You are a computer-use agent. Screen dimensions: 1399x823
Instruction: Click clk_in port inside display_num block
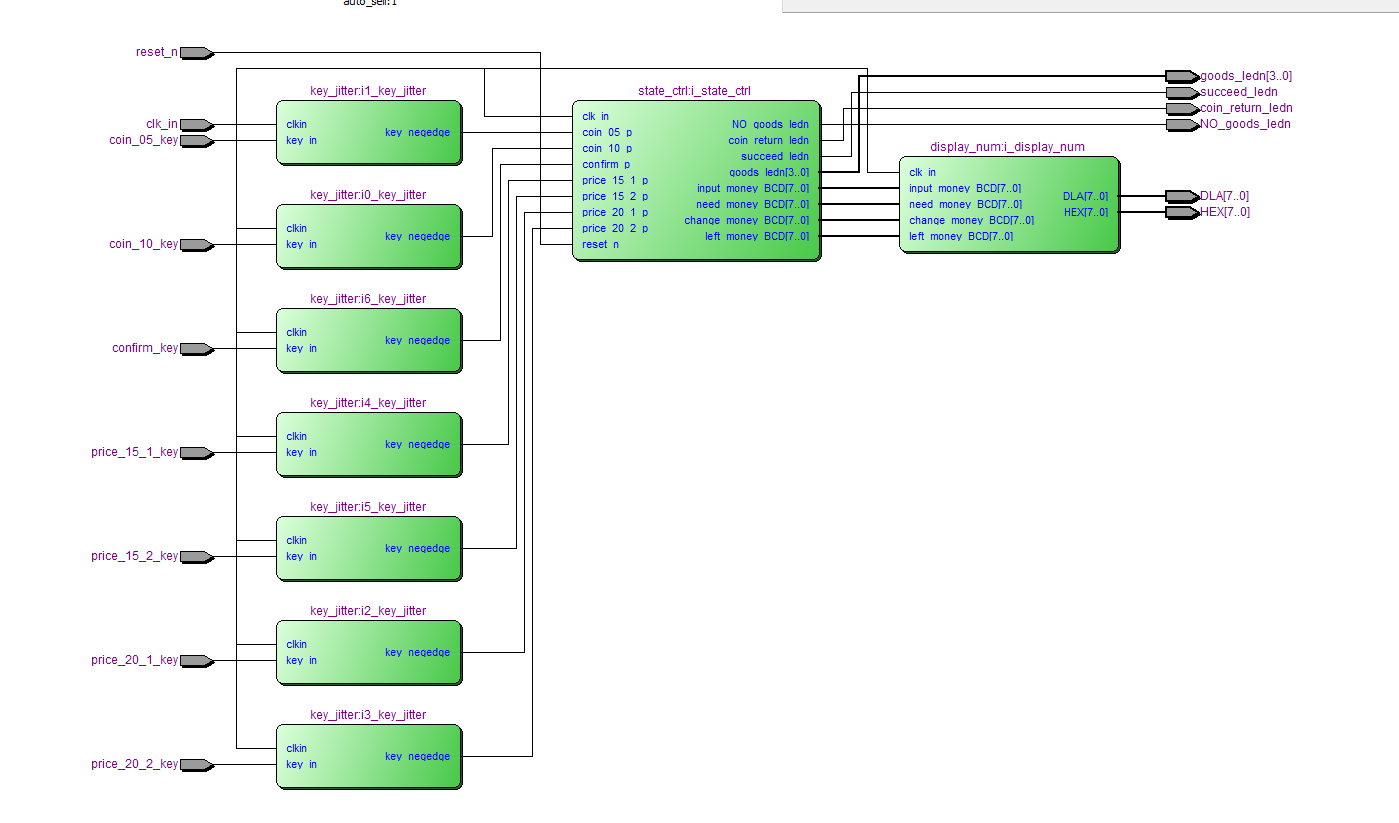coord(923,172)
